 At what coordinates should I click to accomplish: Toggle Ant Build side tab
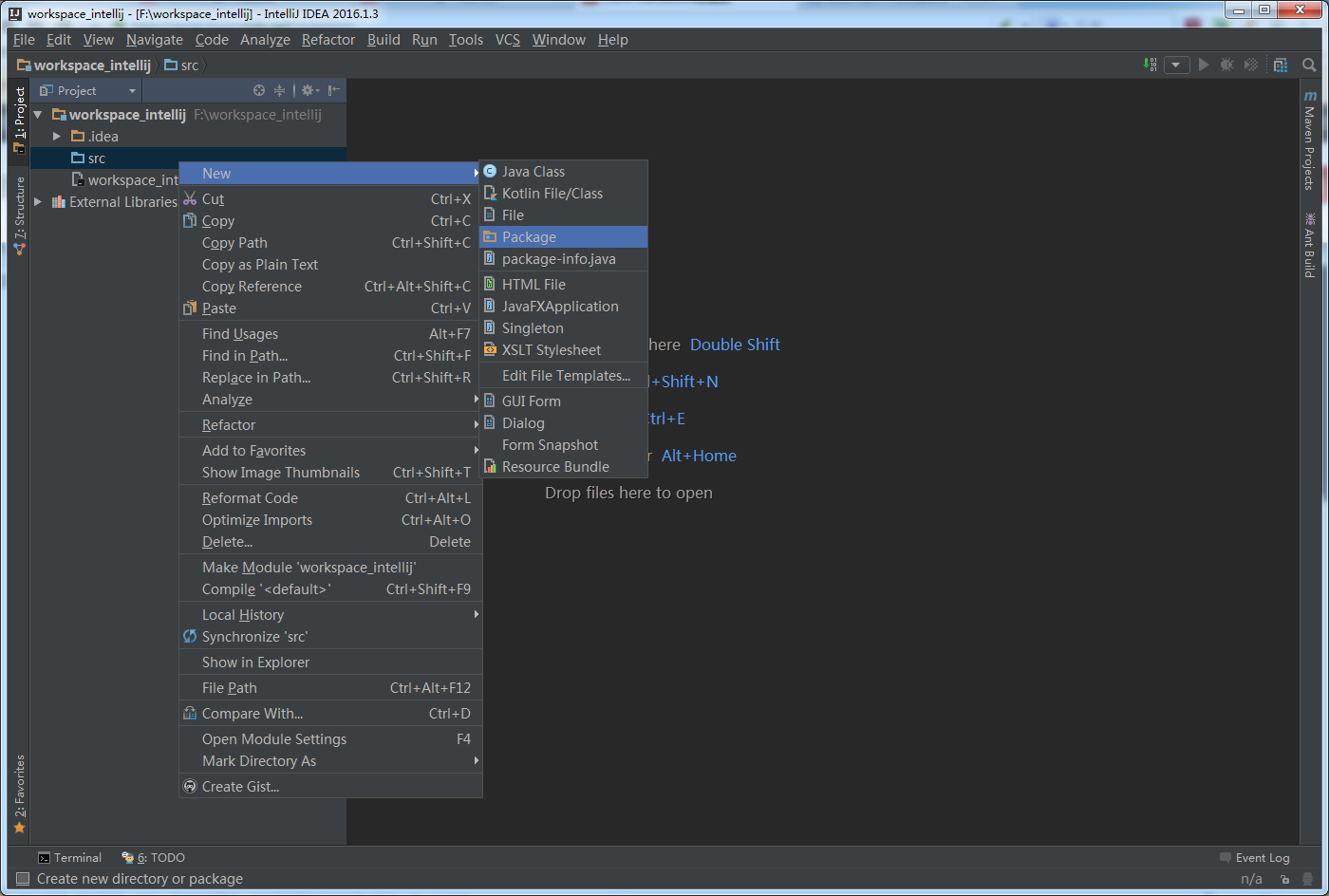click(1310, 244)
